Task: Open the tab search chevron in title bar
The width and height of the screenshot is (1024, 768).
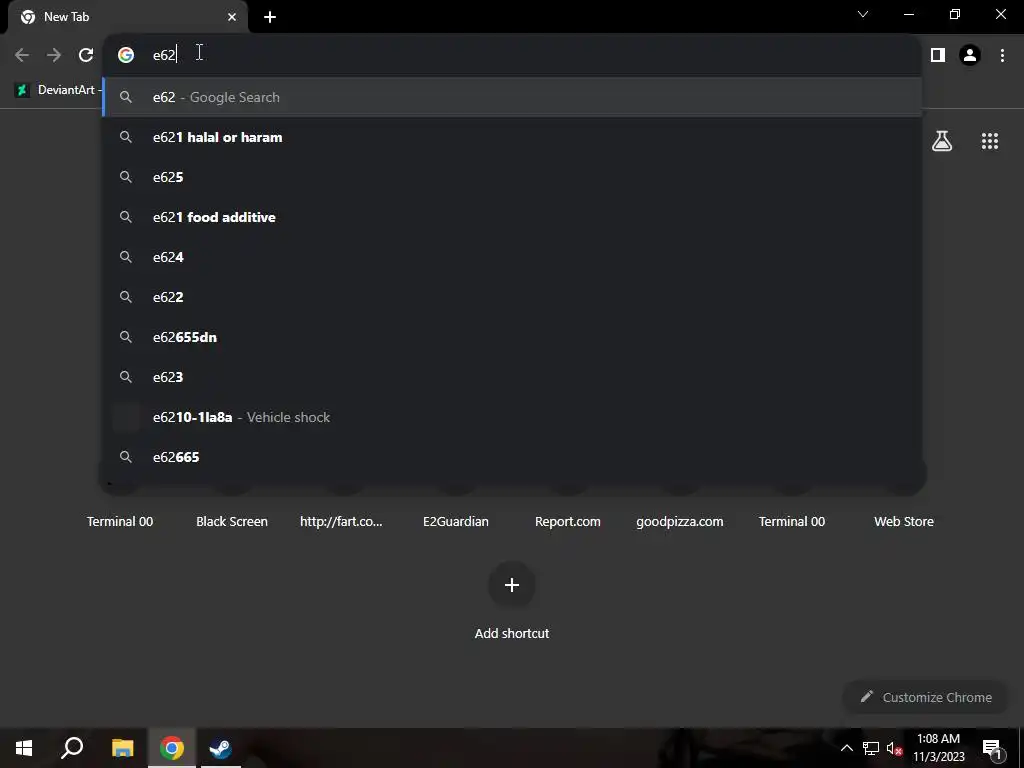Action: pos(863,14)
